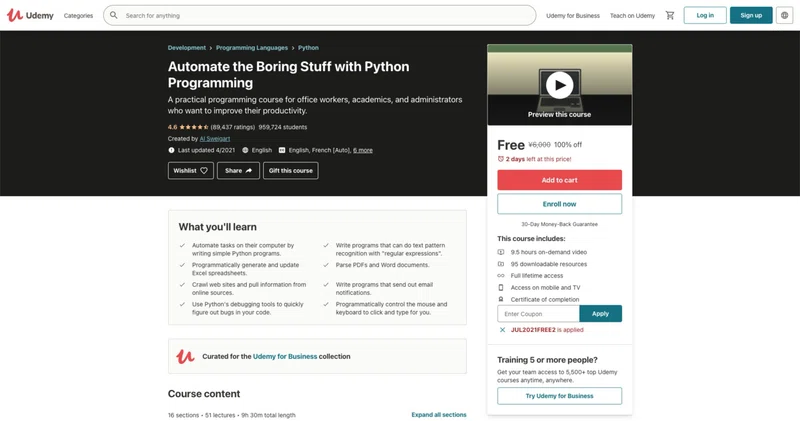Go to Programming Languages breadcrumb

click(252, 47)
